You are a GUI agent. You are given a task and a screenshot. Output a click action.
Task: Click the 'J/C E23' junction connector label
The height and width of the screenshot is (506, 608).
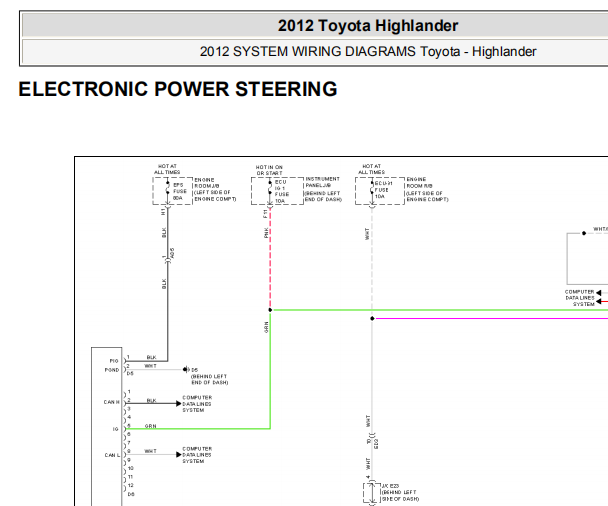tap(390, 486)
